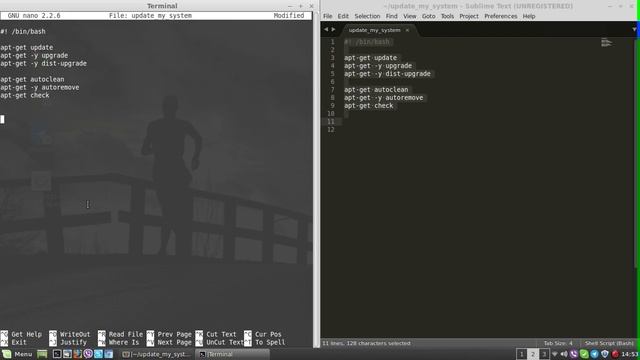Open Viber from the taskbar launchers
Image resolution: width=640 pixels, height=360 pixels.
88,354
